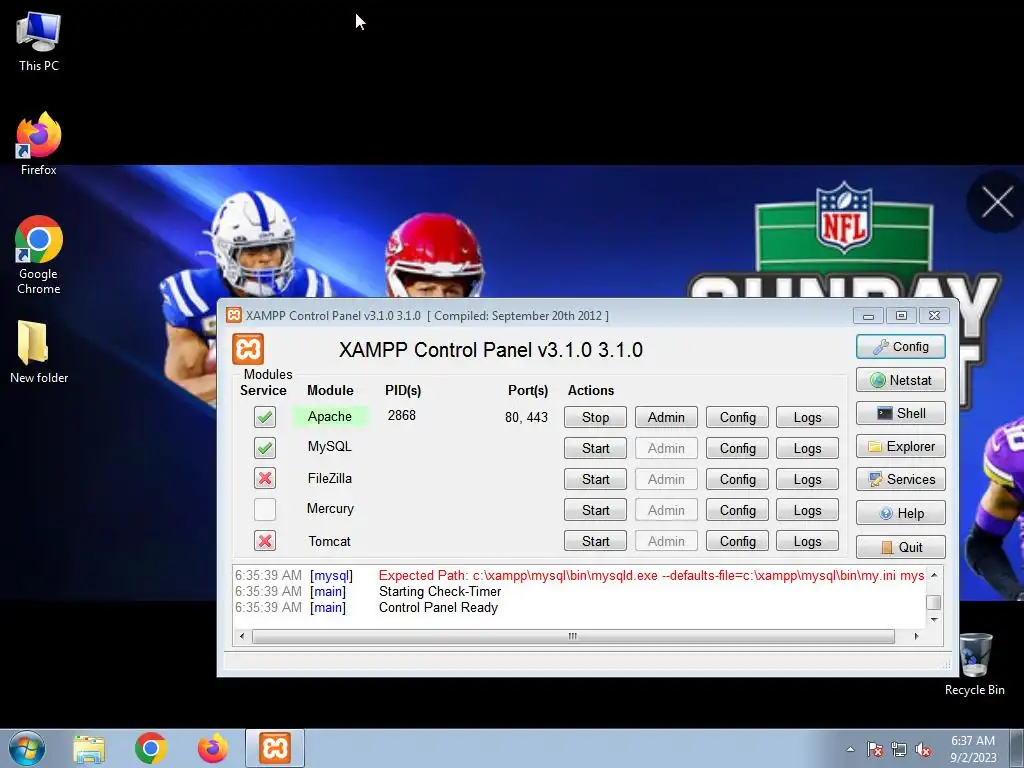This screenshot has height=768, width=1024.
Task: Open the Shell button
Action: tap(901, 413)
